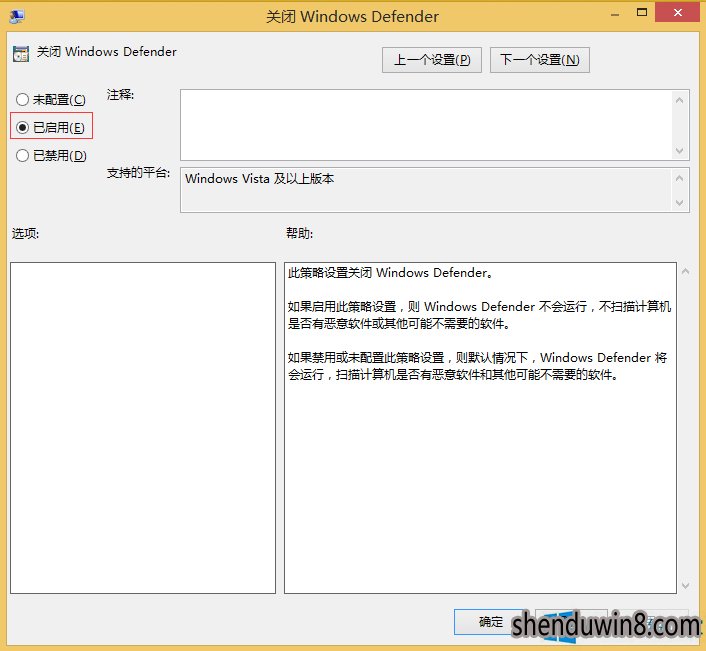Close the 关闭 Windows Defender dialog
The width and height of the screenshot is (706, 651).
point(677,12)
